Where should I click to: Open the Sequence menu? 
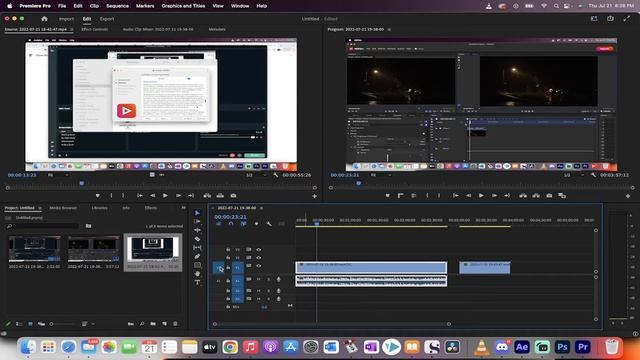point(118,6)
